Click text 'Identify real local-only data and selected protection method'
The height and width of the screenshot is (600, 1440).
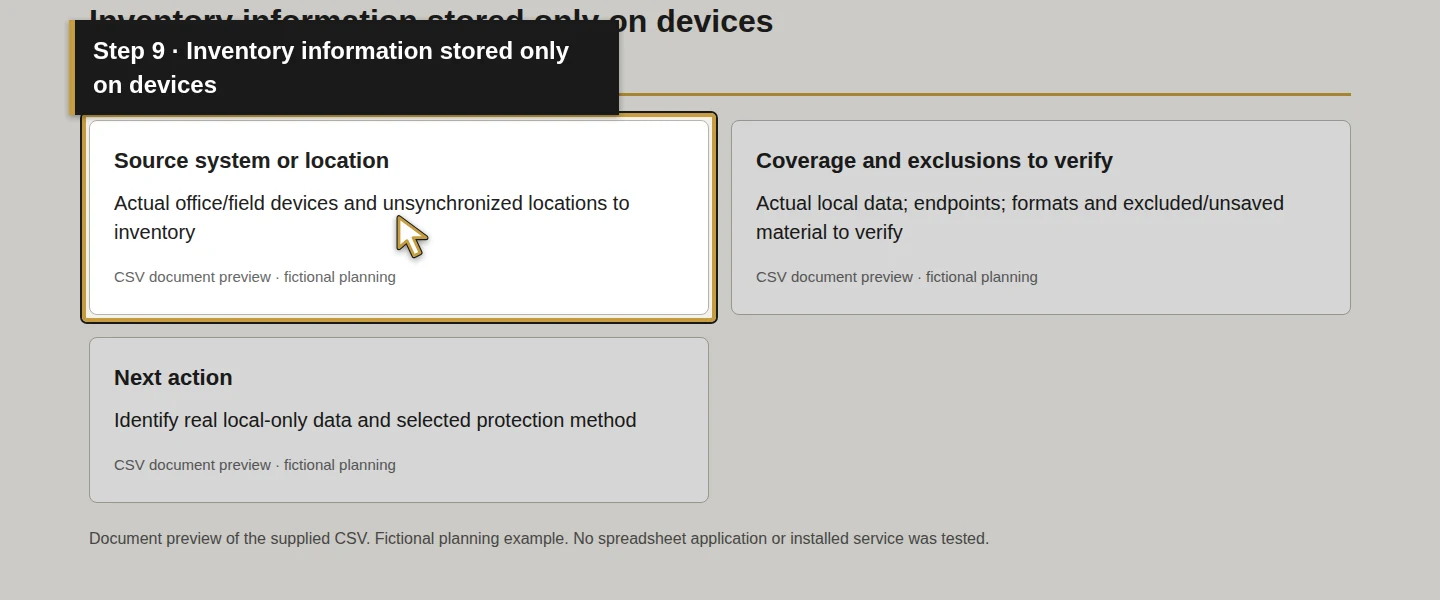coord(375,420)
